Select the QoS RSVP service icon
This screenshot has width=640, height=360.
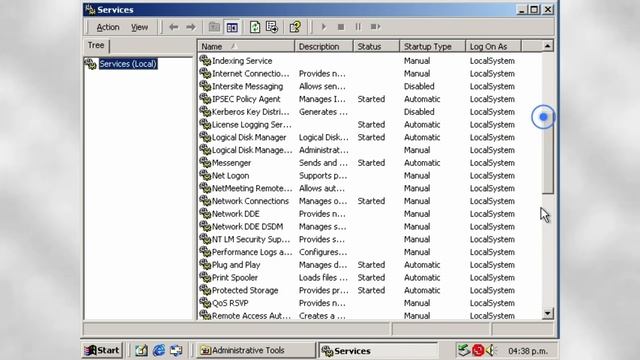[x=205, y=303]
